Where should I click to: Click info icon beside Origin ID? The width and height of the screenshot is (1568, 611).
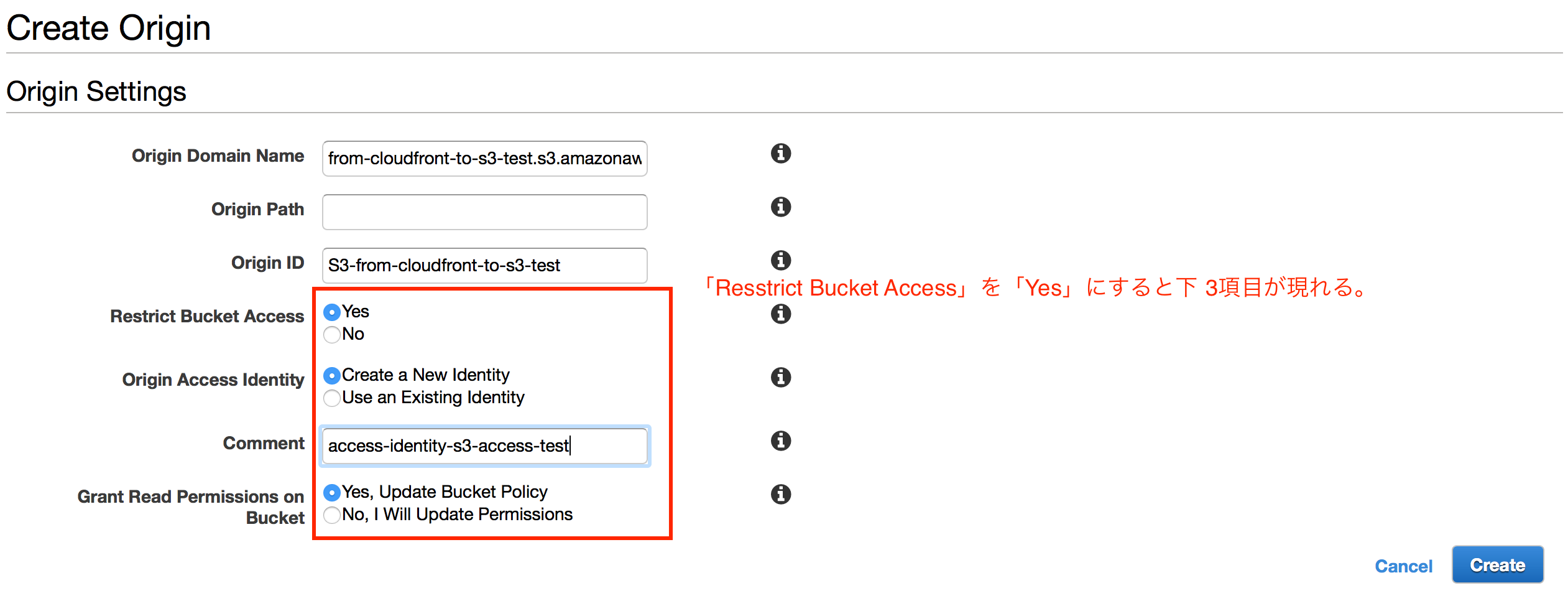click(x=780, y=260)
